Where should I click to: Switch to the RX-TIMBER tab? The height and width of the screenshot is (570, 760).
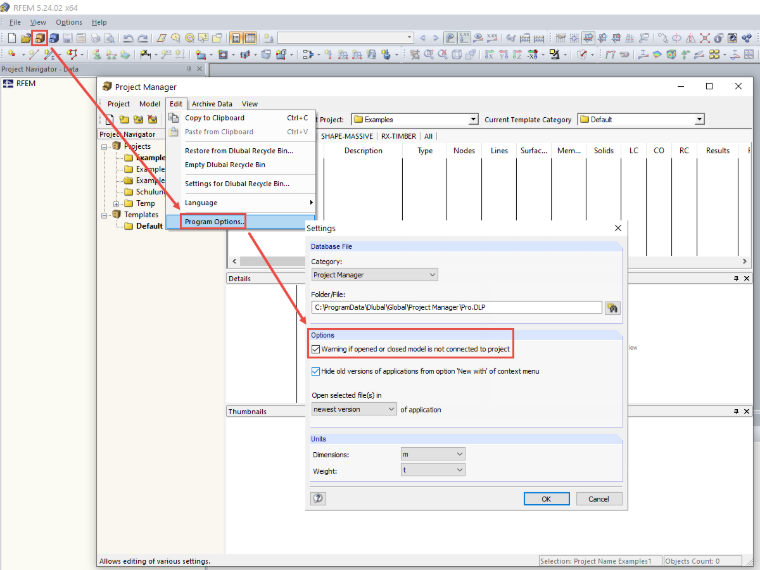tap(398, 136)
